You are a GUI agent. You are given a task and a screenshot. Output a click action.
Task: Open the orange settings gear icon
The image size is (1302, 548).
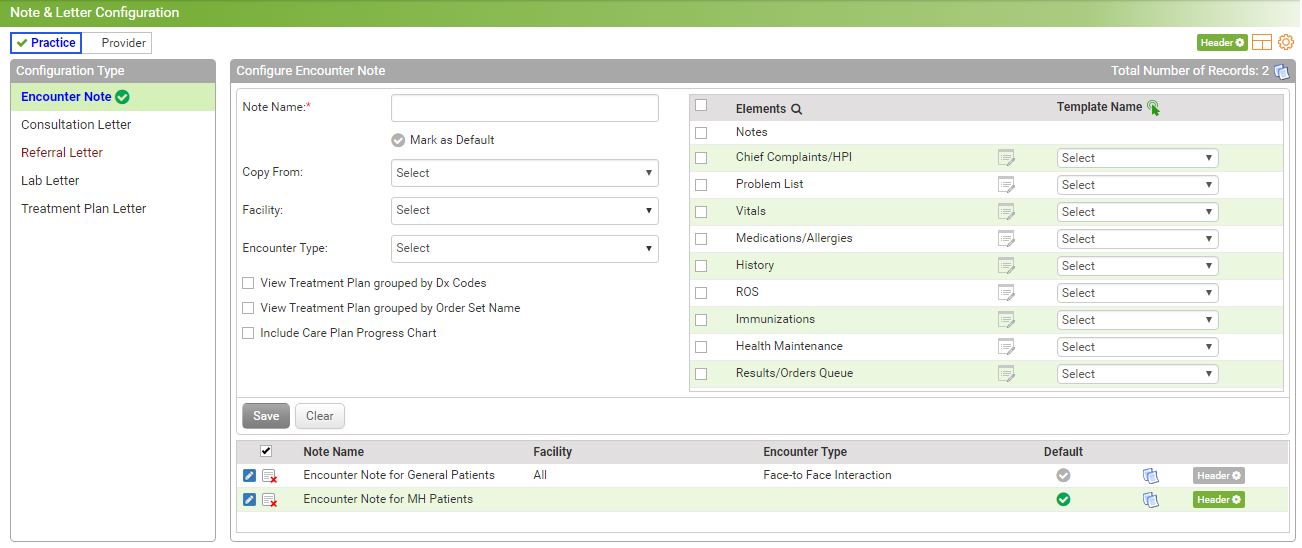[1286, 42]
